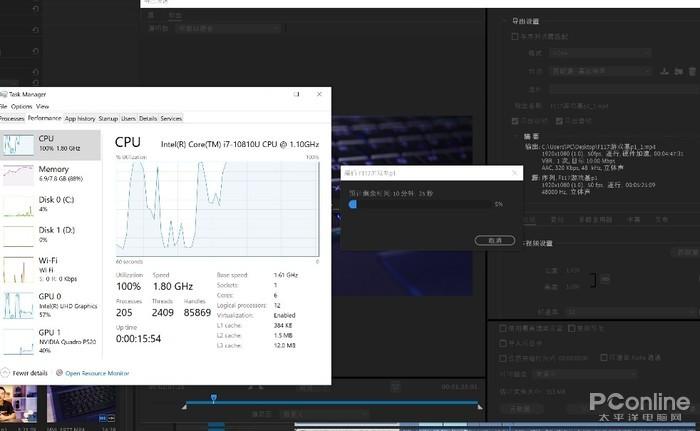Click the comments input field in export settings
This screenshot has width=700, height=431.
(x=624, y=89)
